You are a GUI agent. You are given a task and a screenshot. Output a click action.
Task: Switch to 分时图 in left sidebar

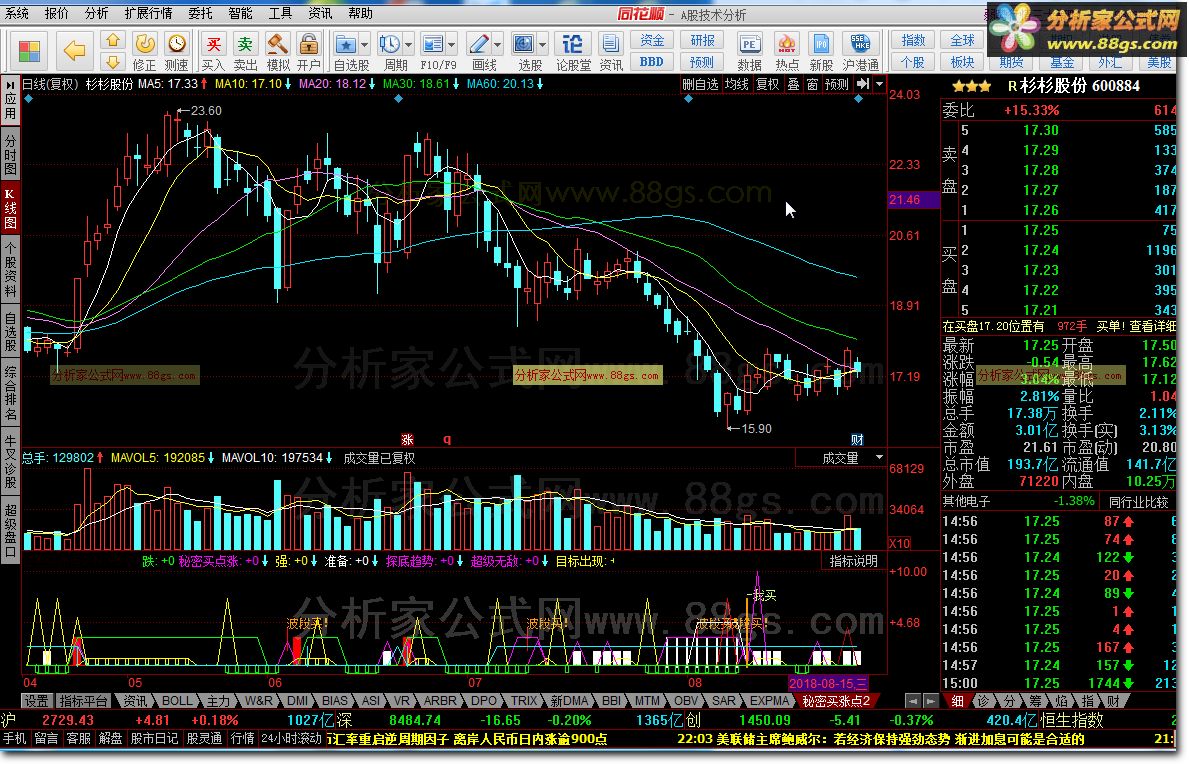point(10,155)
